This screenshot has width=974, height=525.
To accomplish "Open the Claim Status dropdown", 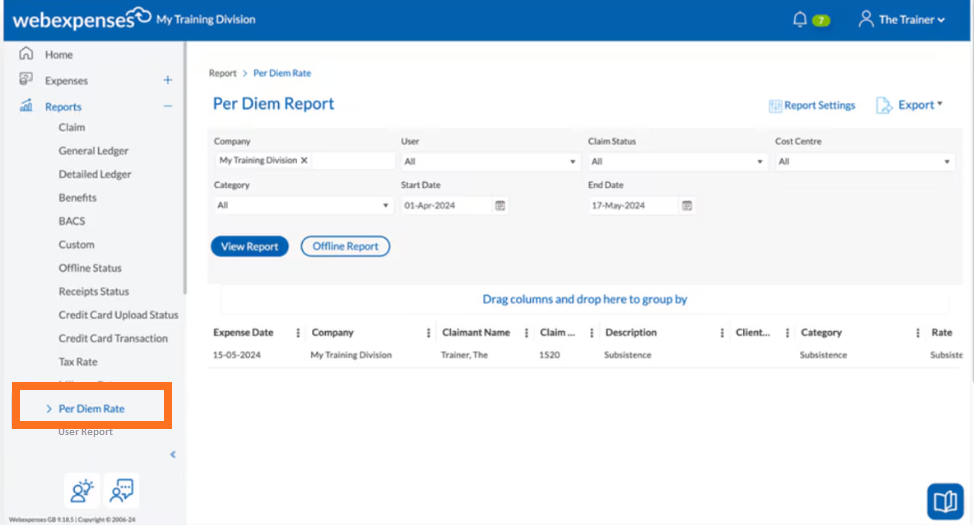I will 676,162.
